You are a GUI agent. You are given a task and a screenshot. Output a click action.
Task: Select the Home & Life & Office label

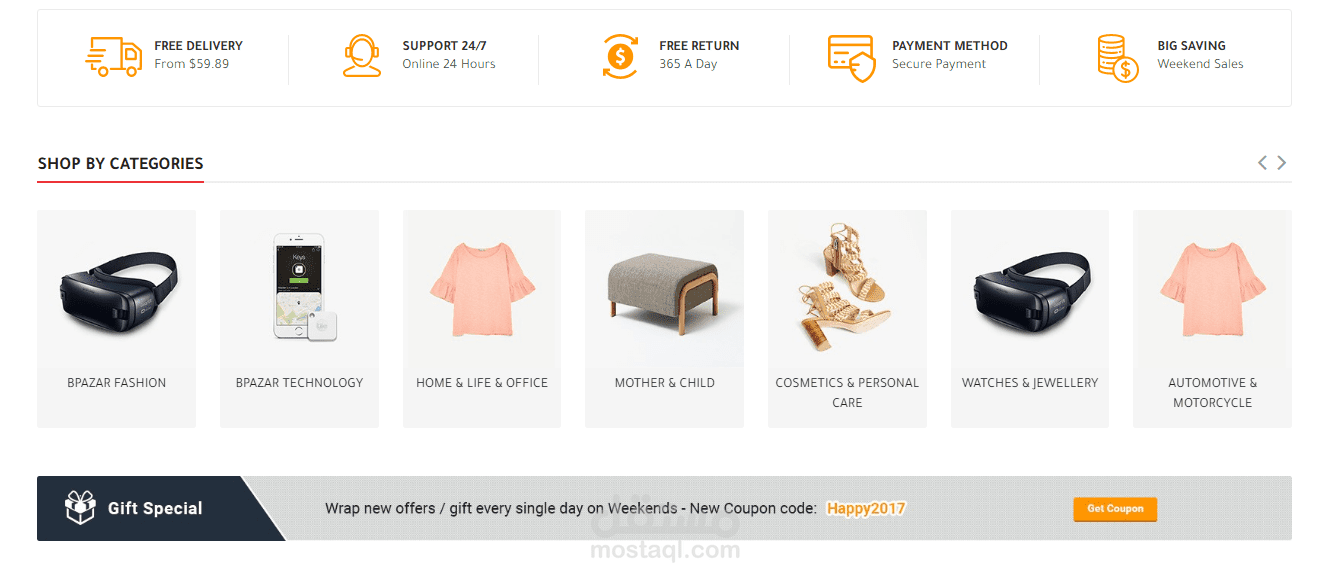482,383
